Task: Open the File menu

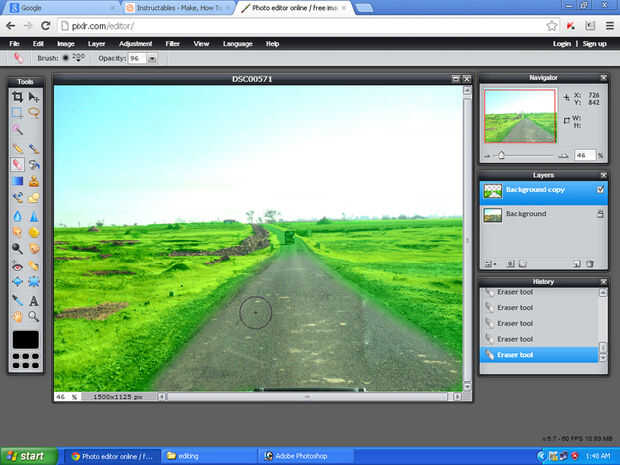Action: (14, 44)
